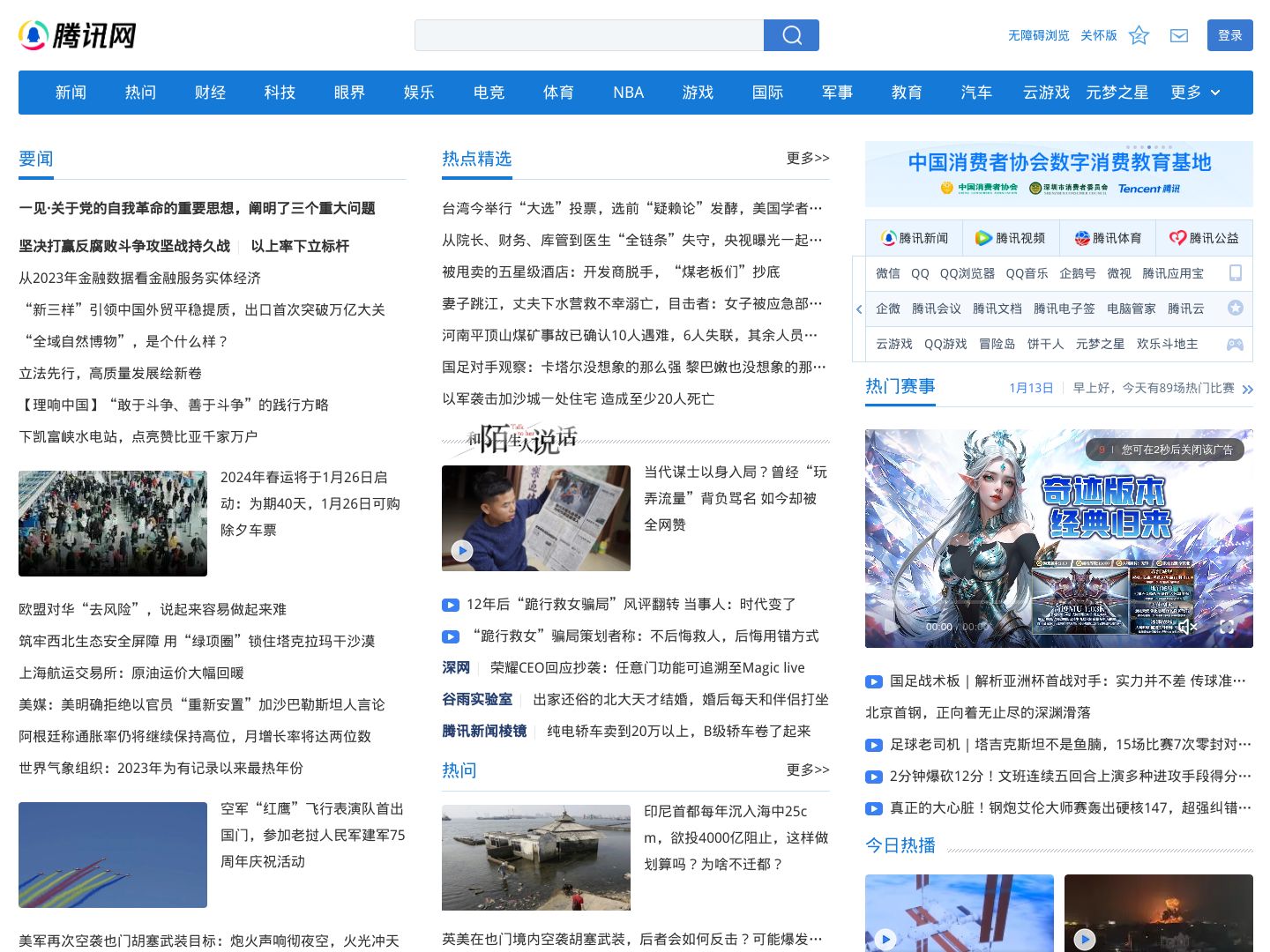Viewport: 1270px width, 952px height.
Task: Click video icon before “跪行救女”骗局策划者称
Action: pyautogui.click(x=450, y=636)
